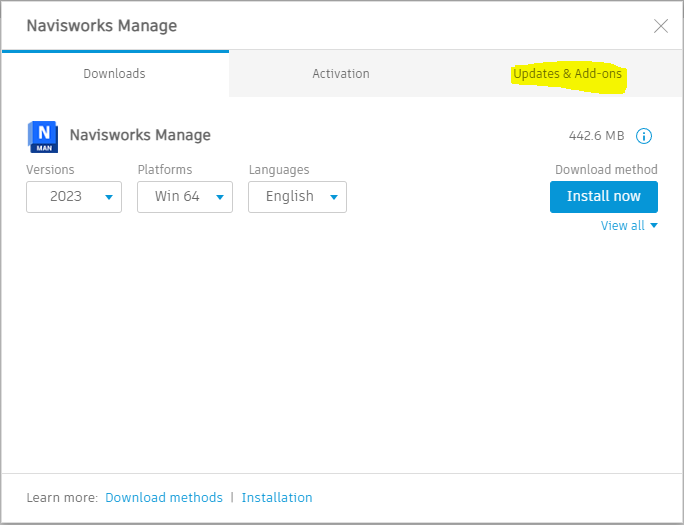Click the Platforms field label
Viewport: 684px width, 525px height.
click(x=165, y=170)
